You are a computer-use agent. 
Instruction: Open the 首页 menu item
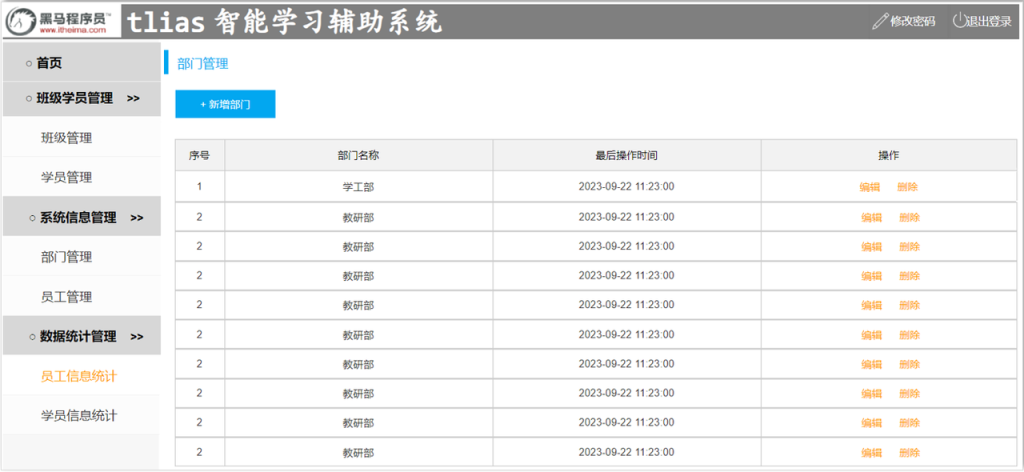[x=49, y=63]
